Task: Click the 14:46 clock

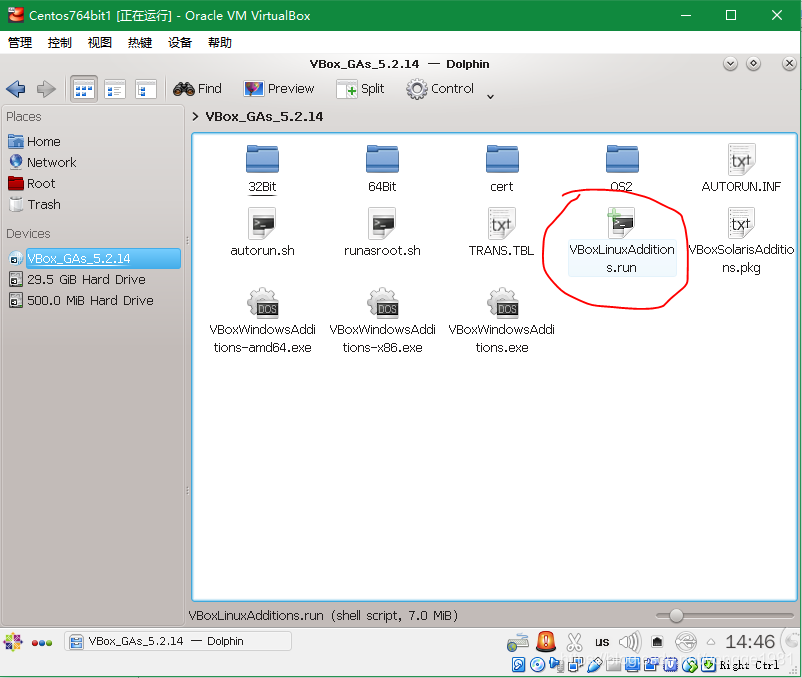Action: click(x=750, y=642)
